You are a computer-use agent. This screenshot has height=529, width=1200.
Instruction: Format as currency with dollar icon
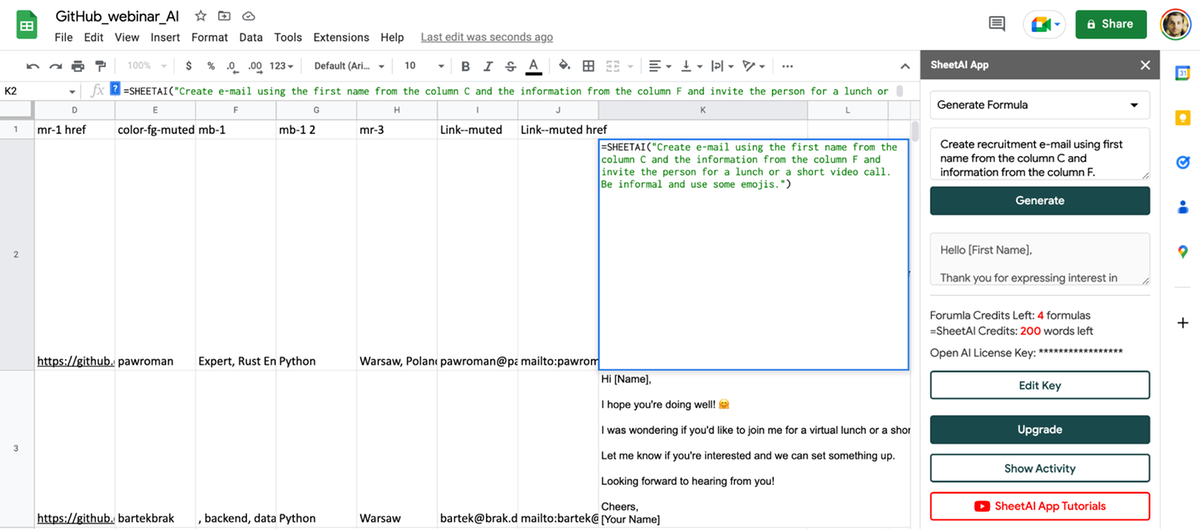(188, 66)
